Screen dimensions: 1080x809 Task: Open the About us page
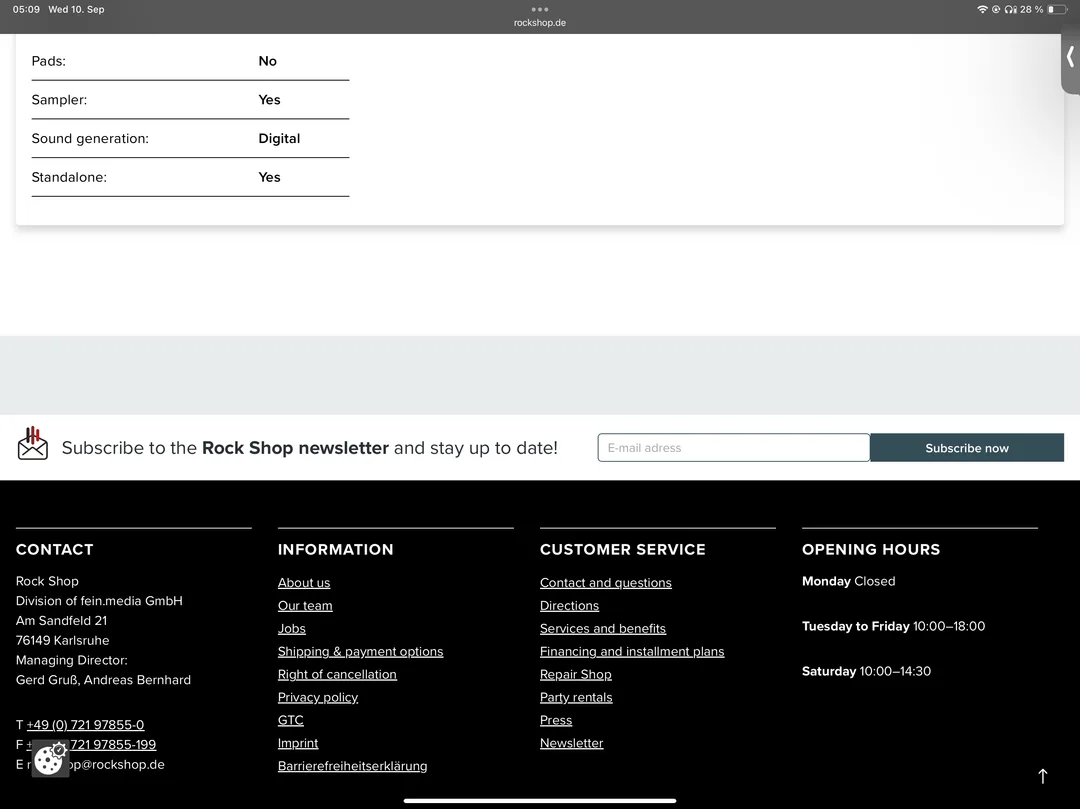coord(303,582)
